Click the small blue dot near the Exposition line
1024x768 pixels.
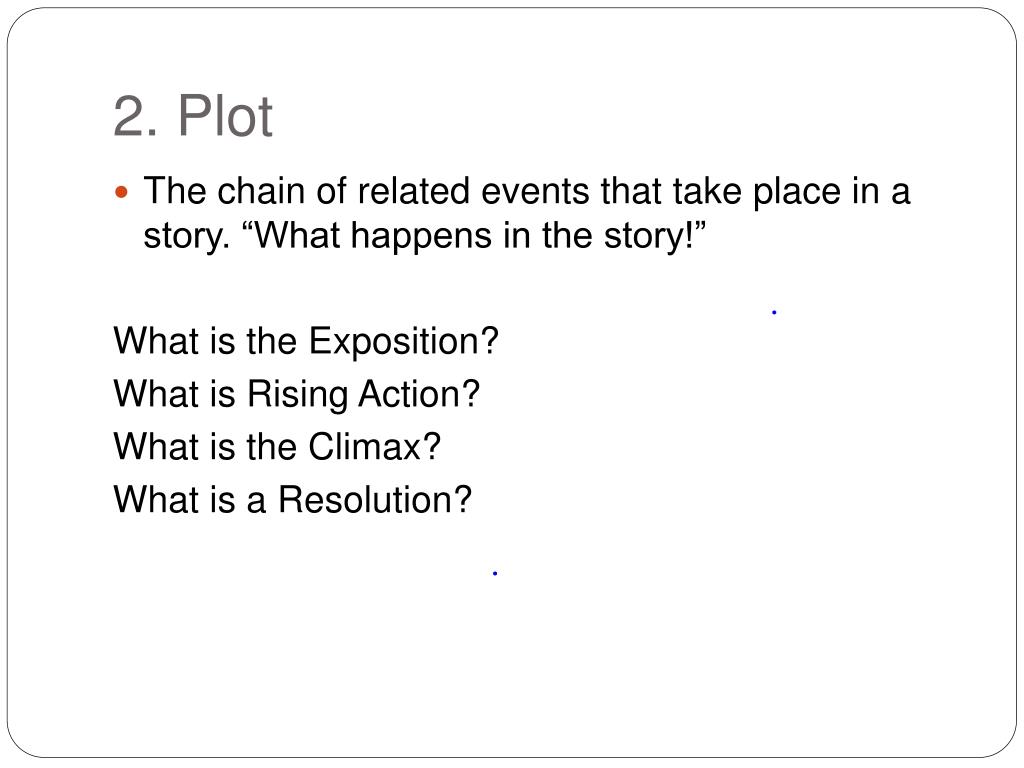click(x=774, y=312)
